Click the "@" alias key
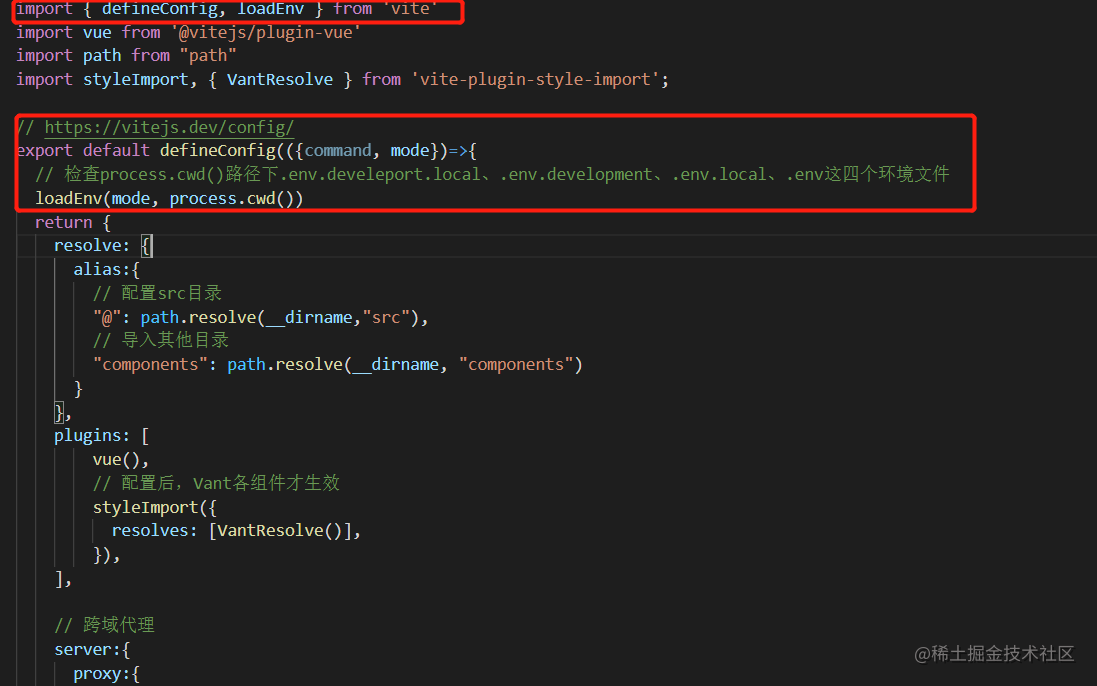Screen dimensions: 1097x686 click(107, 317)
